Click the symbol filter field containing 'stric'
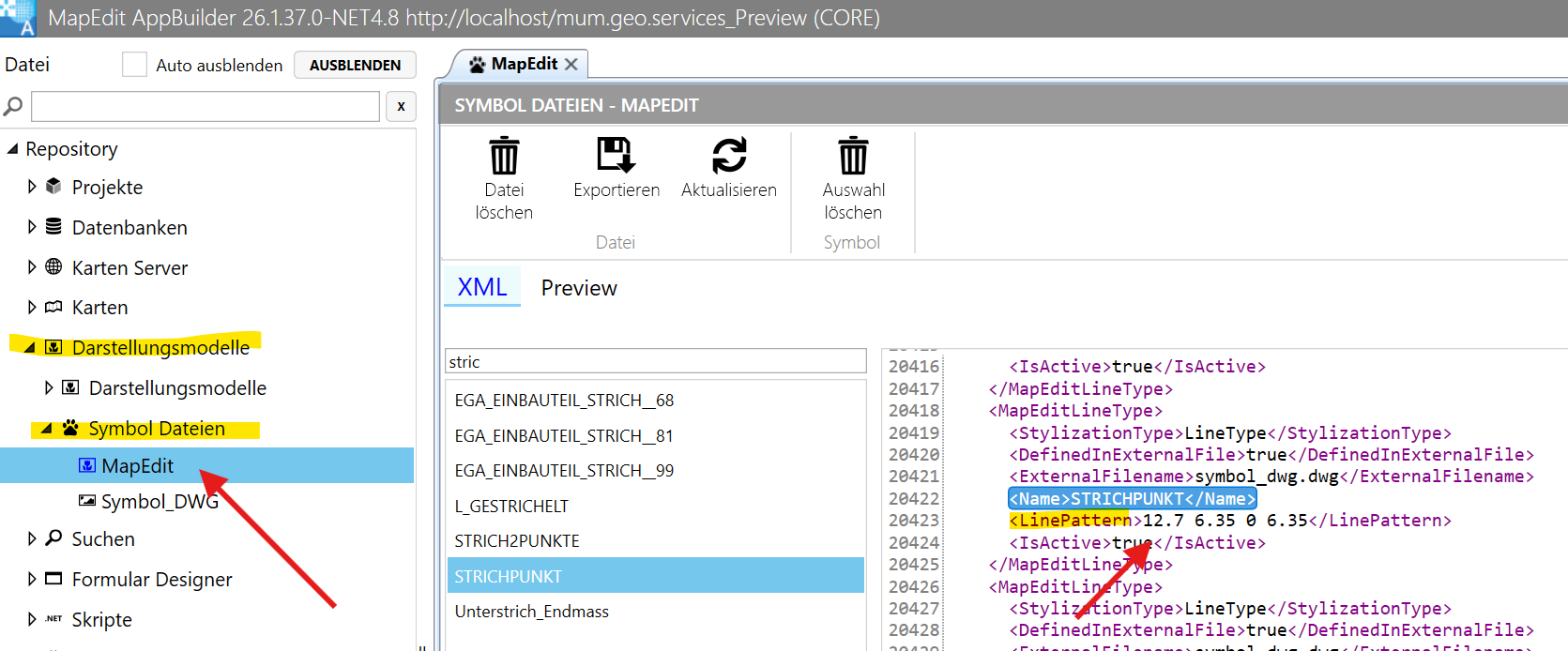Screen dimensions: 1568x651 click(655, 362)
